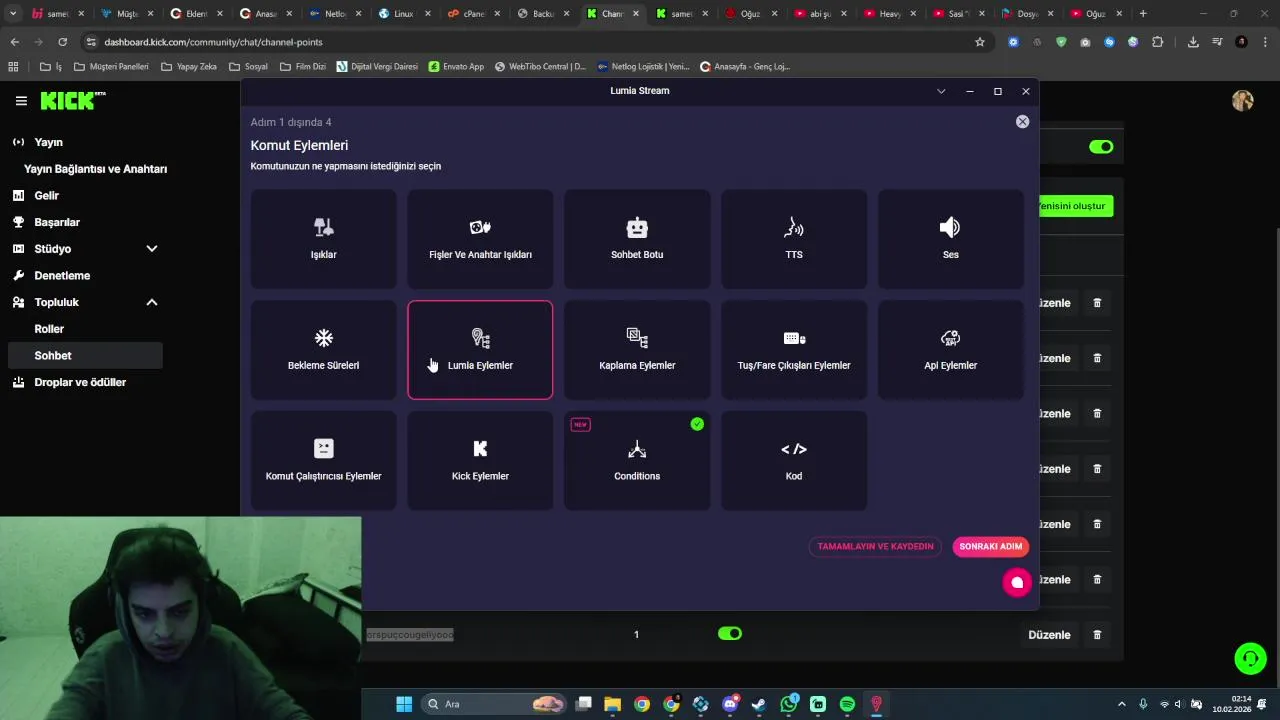Delete the reward in the last row
Viewport: 1280px width, 720px height.
pos(1097,635)
